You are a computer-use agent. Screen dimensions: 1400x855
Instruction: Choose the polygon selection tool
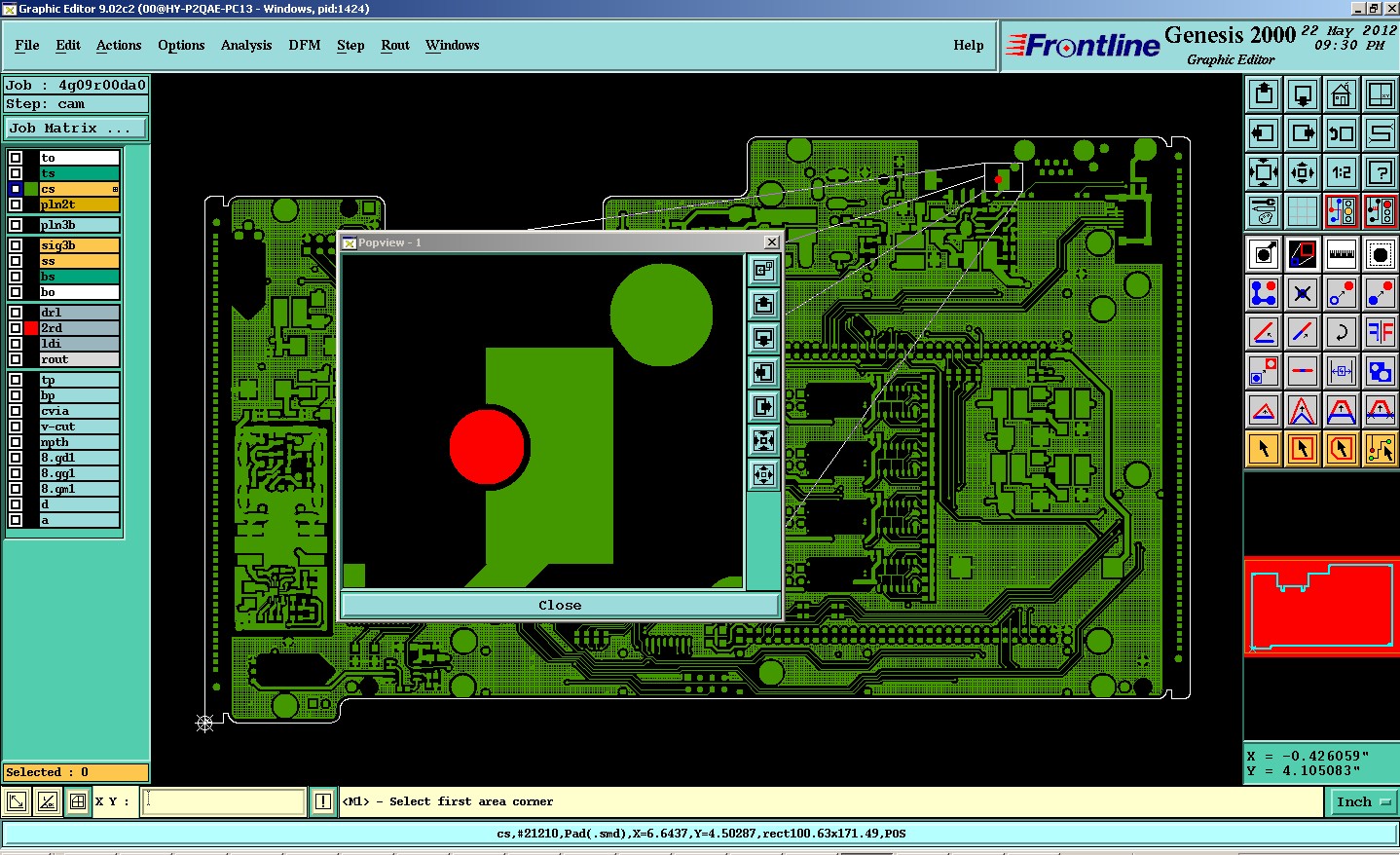(x=1342, y=449)
